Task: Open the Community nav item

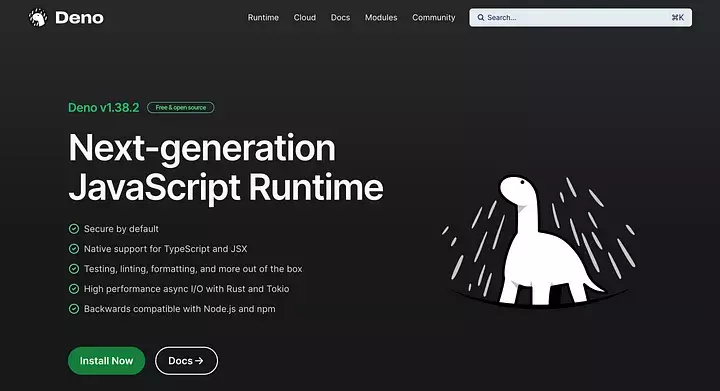Action: point(433,17)
